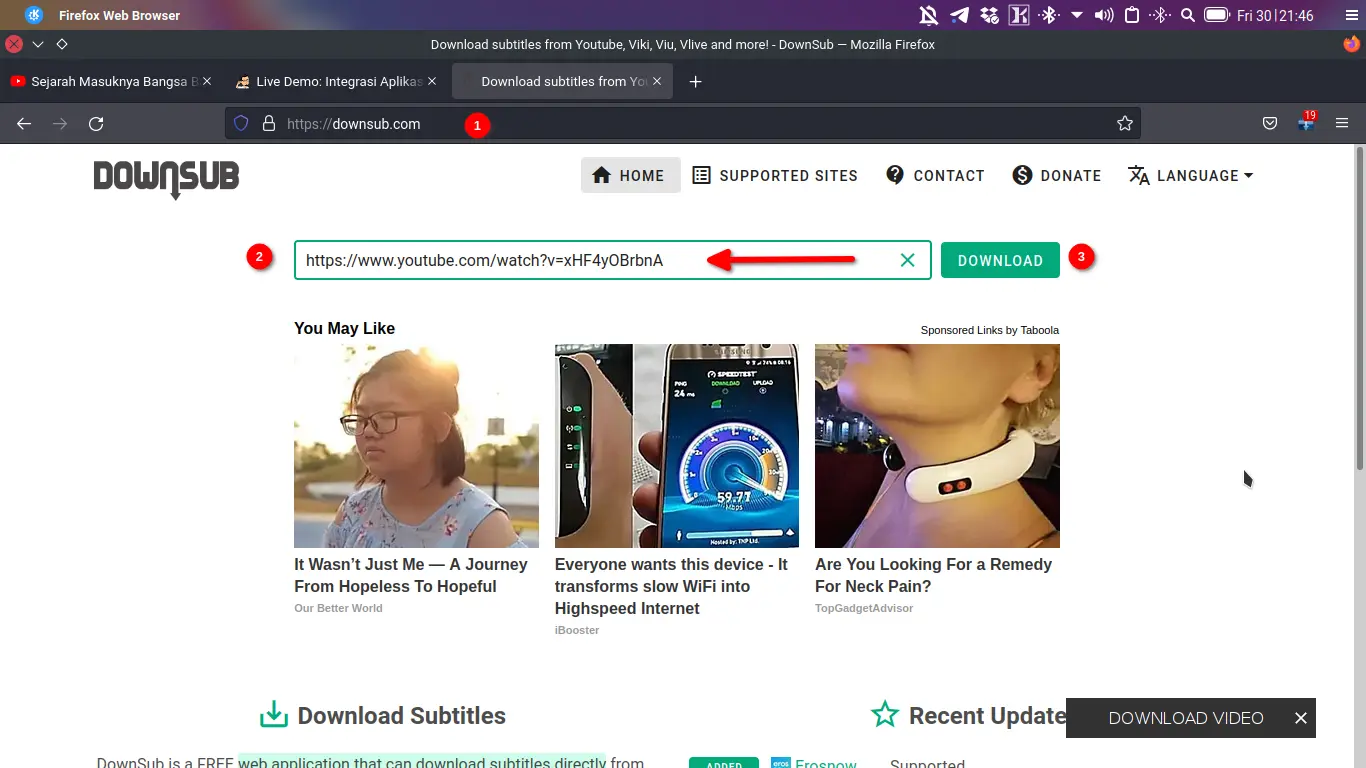Screen dimensions: 1366x768
Task: Close the Download subtitles tab
Action: pyautogui.click(x=658, y=81)
